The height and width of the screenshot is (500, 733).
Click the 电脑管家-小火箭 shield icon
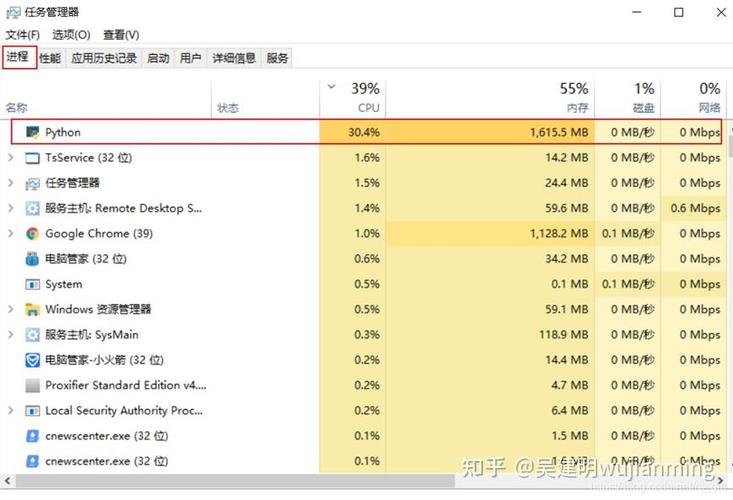pyautogui.click(x=32, y=360)
